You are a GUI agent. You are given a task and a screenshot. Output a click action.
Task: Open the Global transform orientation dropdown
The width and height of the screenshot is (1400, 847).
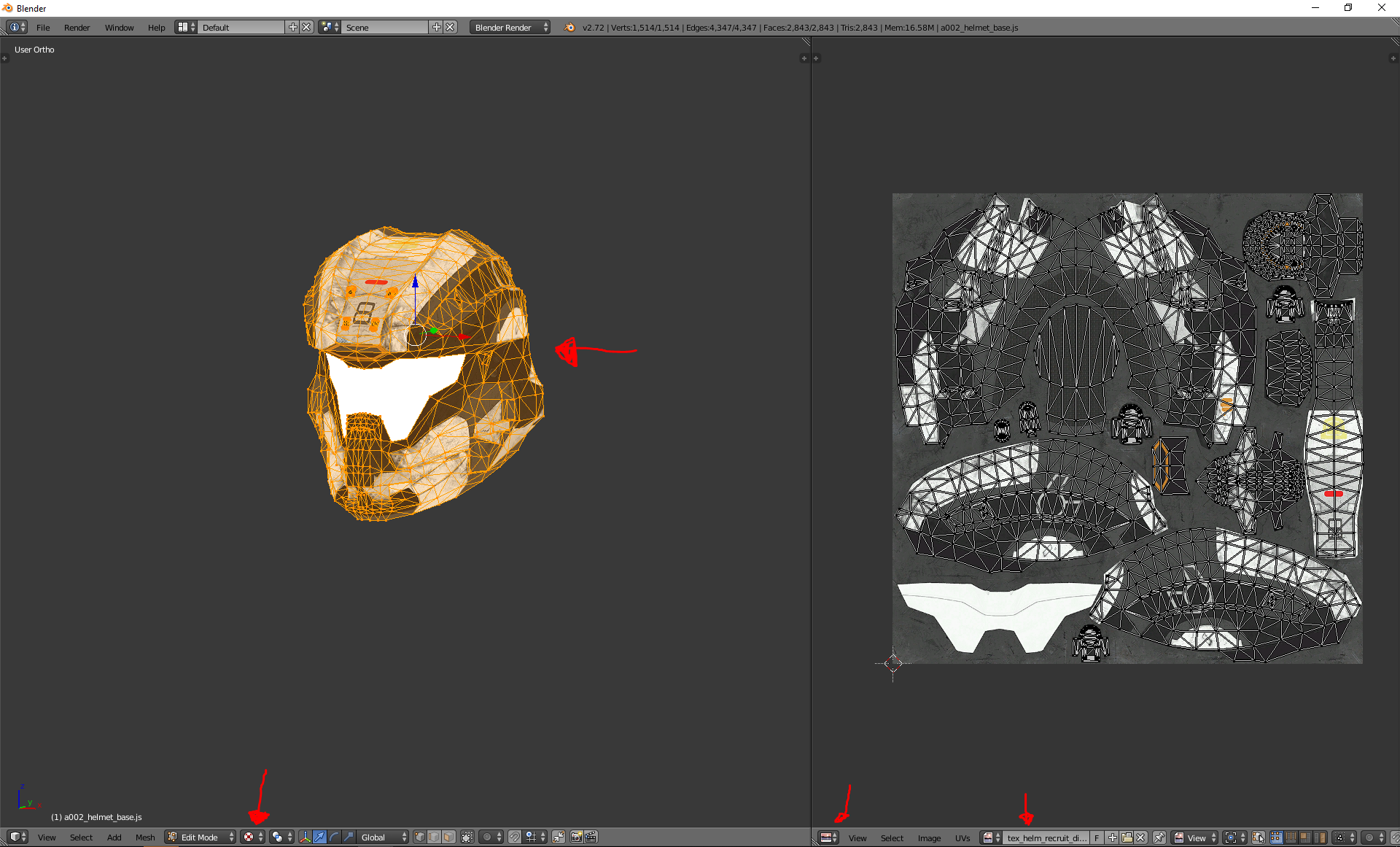[383, 837]
